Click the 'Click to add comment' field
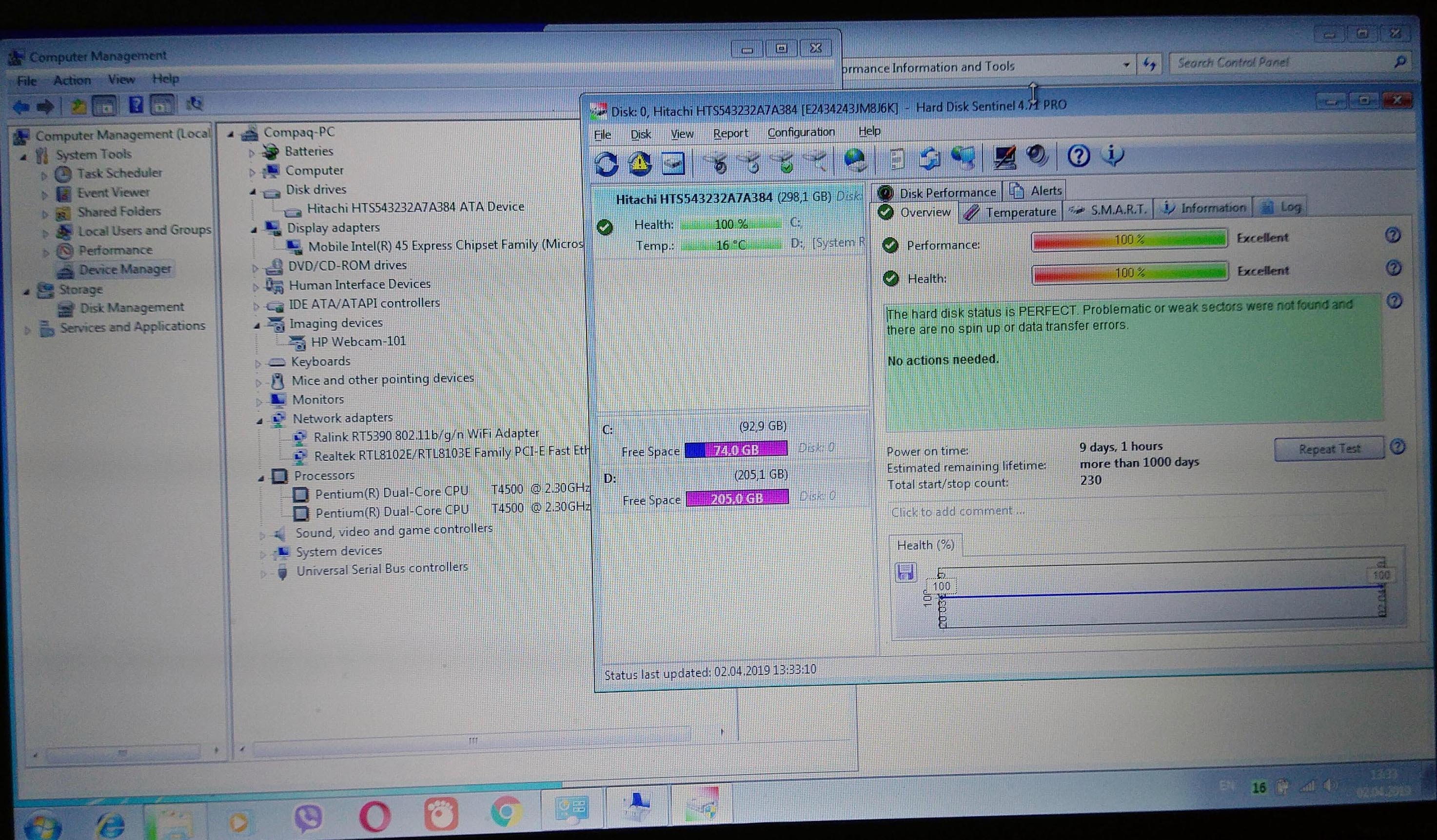1437x840 pixels. point(958,511)
